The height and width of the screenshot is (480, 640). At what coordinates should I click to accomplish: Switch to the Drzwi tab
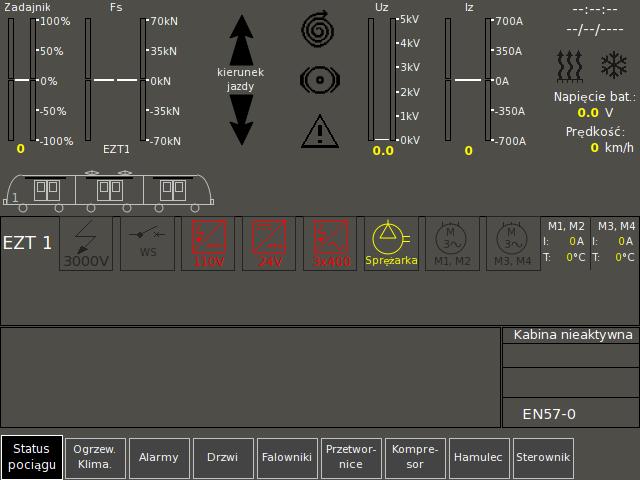point(223,458)
